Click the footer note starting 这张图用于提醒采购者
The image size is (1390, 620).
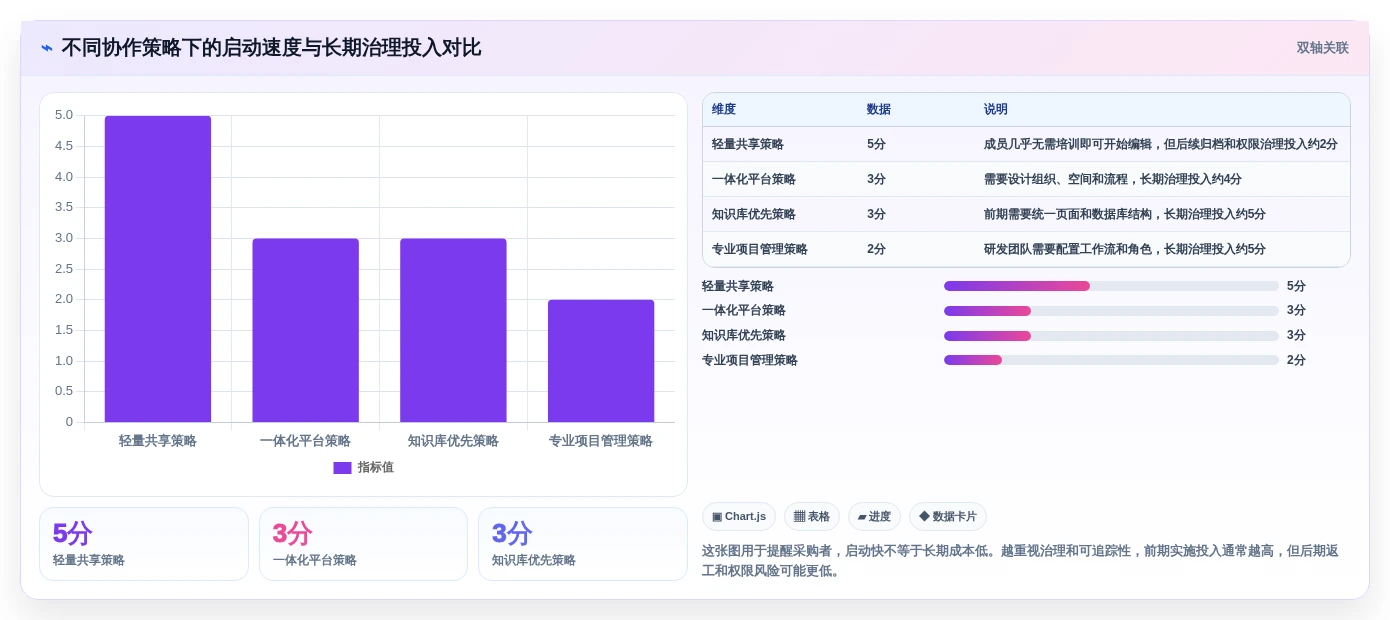[x=1020, y=561]
